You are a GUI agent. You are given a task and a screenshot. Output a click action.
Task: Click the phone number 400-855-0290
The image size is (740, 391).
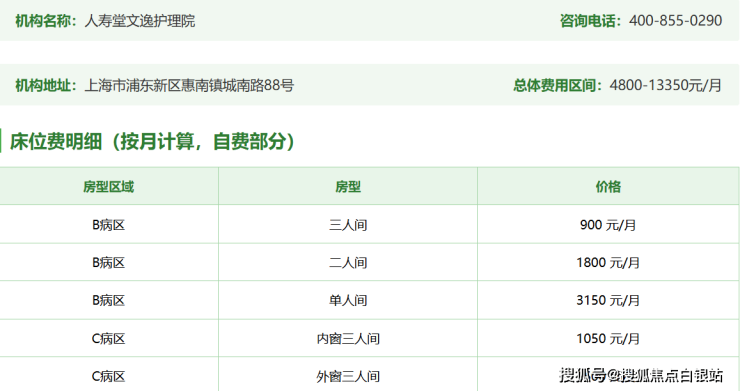tap(675, 21)
